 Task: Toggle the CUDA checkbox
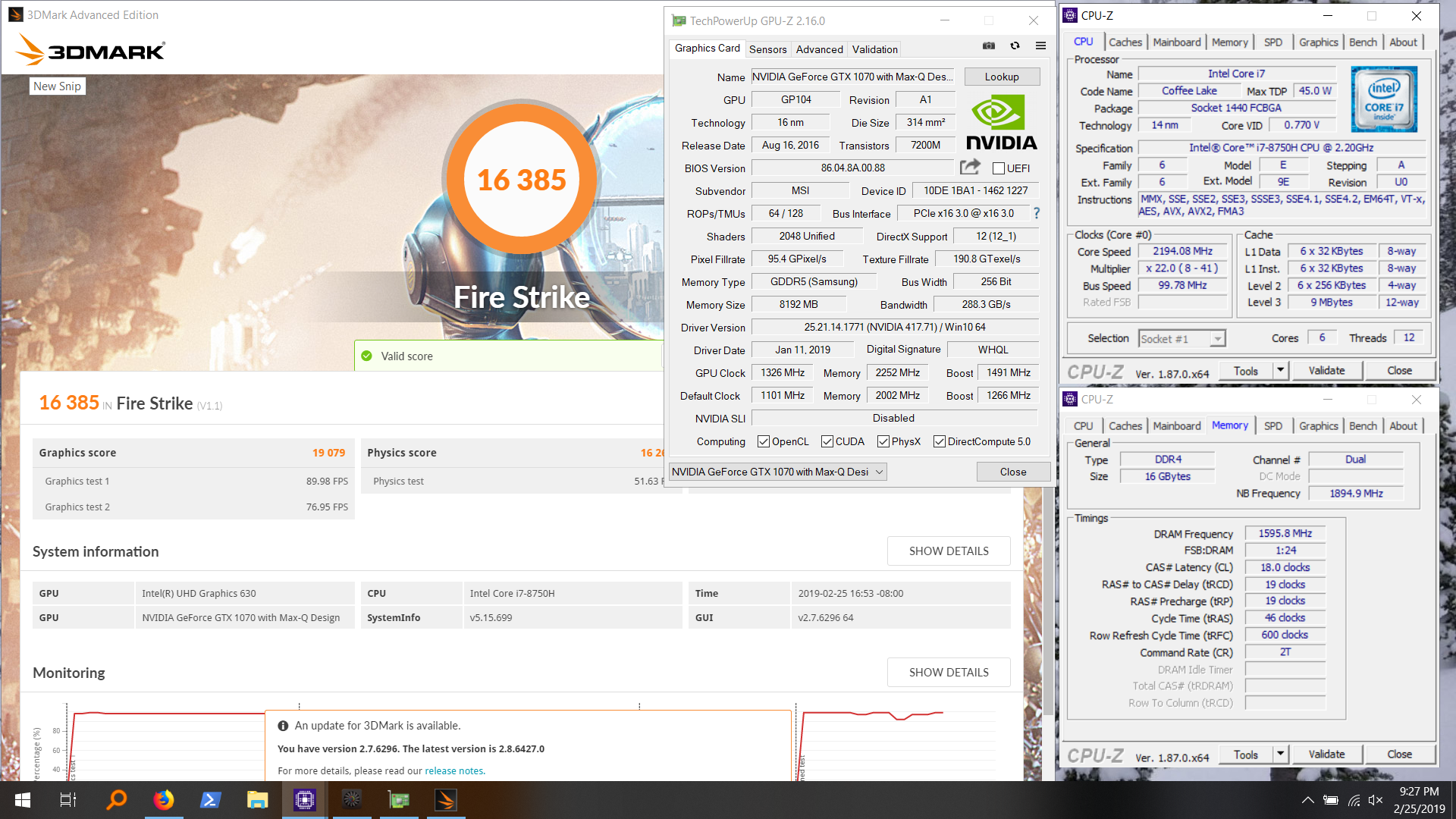pos(827,441)
